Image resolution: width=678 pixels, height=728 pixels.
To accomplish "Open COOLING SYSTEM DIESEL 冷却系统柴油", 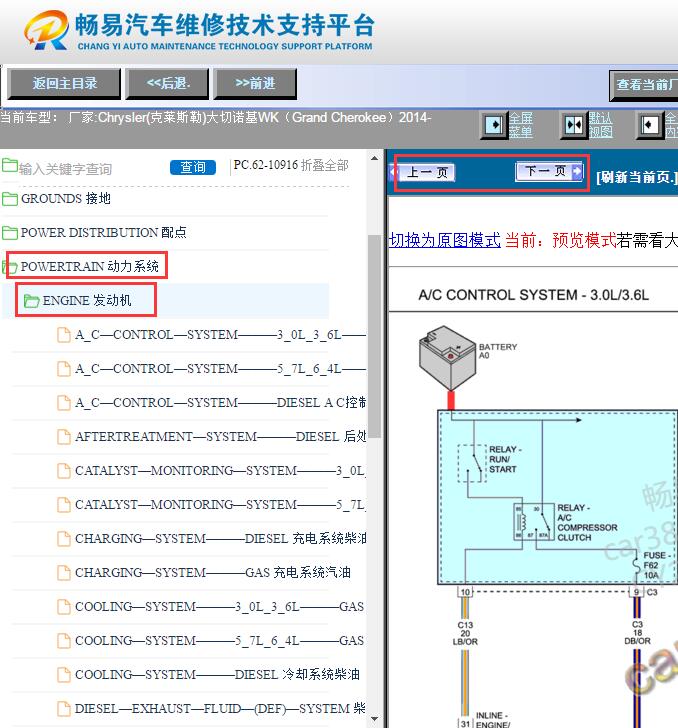I will pos(217,674).
